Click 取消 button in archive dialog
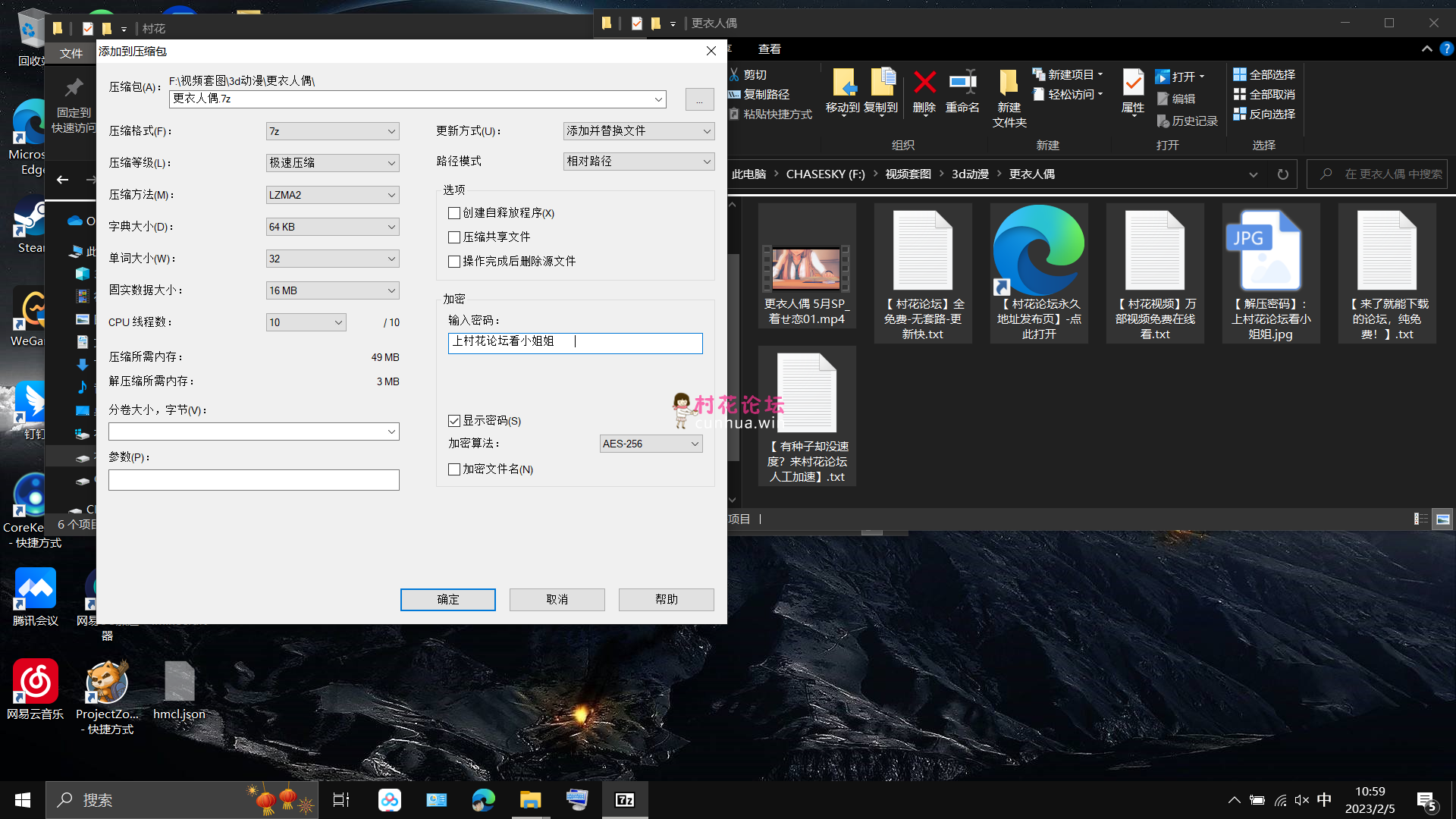This screenshot has width=1456, height=819. (x=557, y=600)
